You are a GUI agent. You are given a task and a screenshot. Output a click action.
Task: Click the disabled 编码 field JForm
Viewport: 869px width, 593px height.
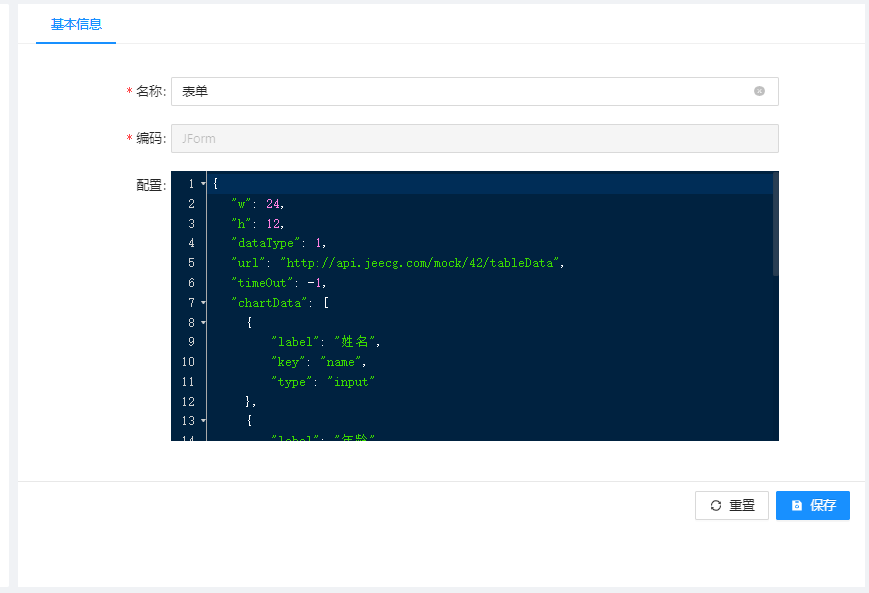click(474, 139)
